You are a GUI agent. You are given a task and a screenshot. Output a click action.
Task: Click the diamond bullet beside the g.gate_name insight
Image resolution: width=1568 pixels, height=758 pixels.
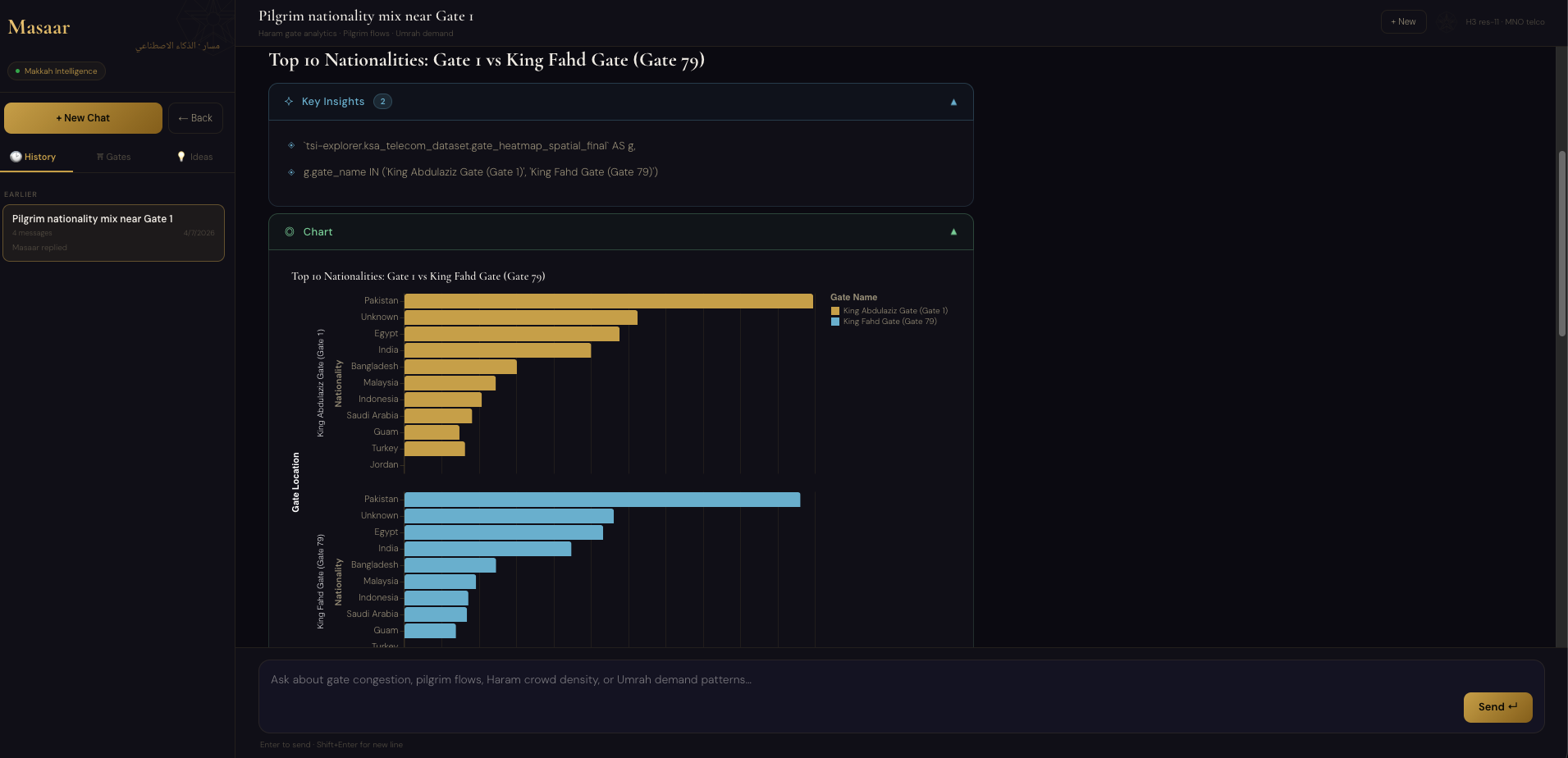291,172
